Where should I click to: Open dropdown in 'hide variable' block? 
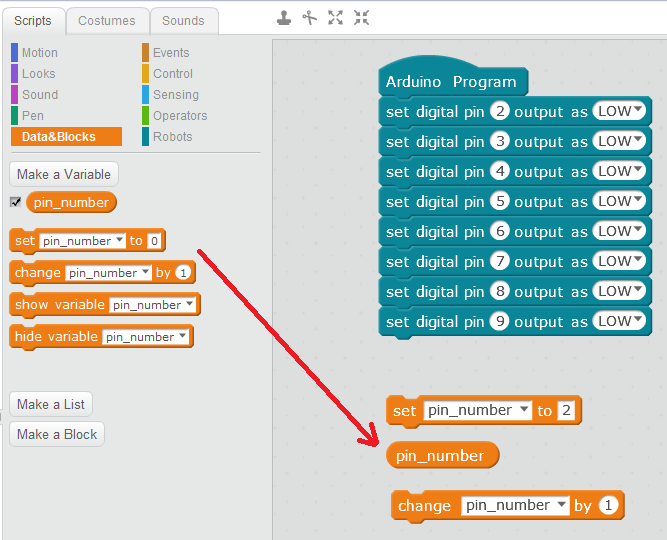pyautogui.click(x=181, y=337)
